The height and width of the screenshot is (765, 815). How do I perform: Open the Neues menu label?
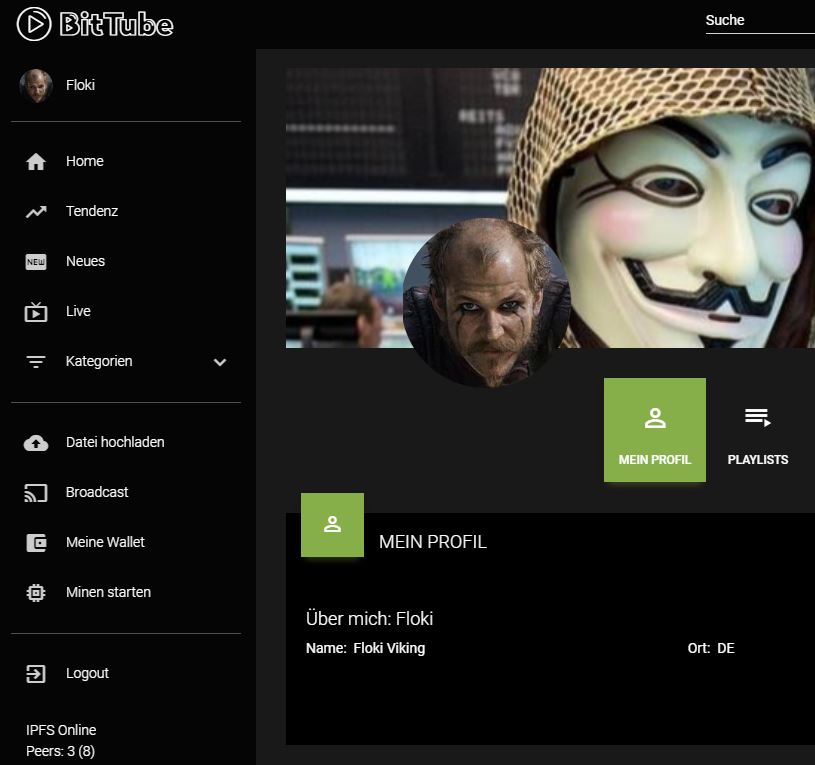(x=85, y=261)
